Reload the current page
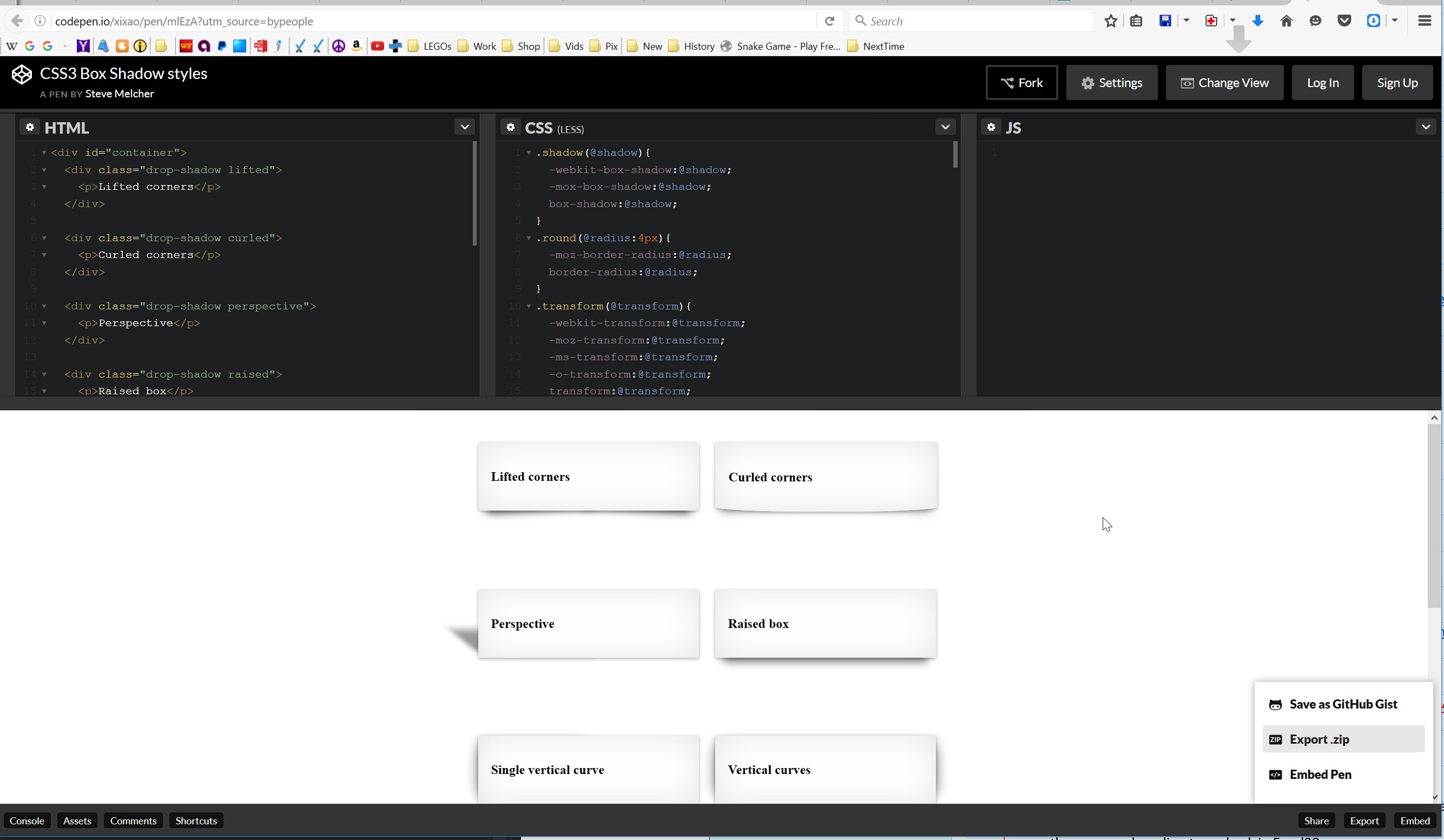Viewport: 1444px width, 840px height. click(829, 21)
